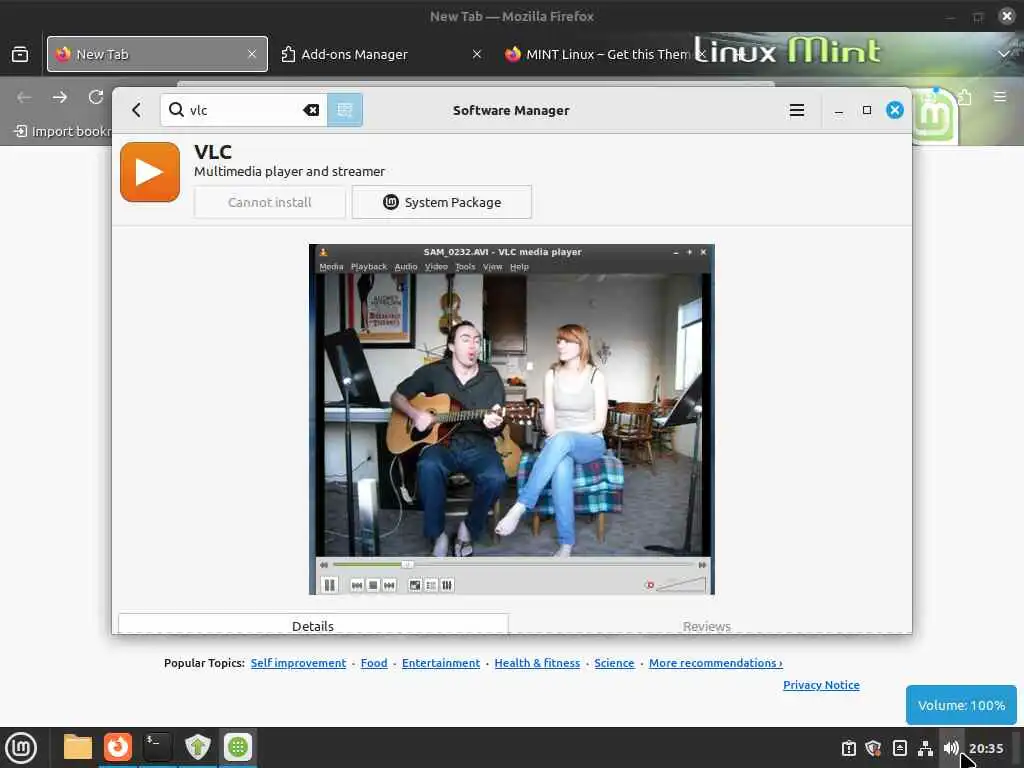
Task: Open Firefox extensions puzzle icon
Action: tap(965, 97)
